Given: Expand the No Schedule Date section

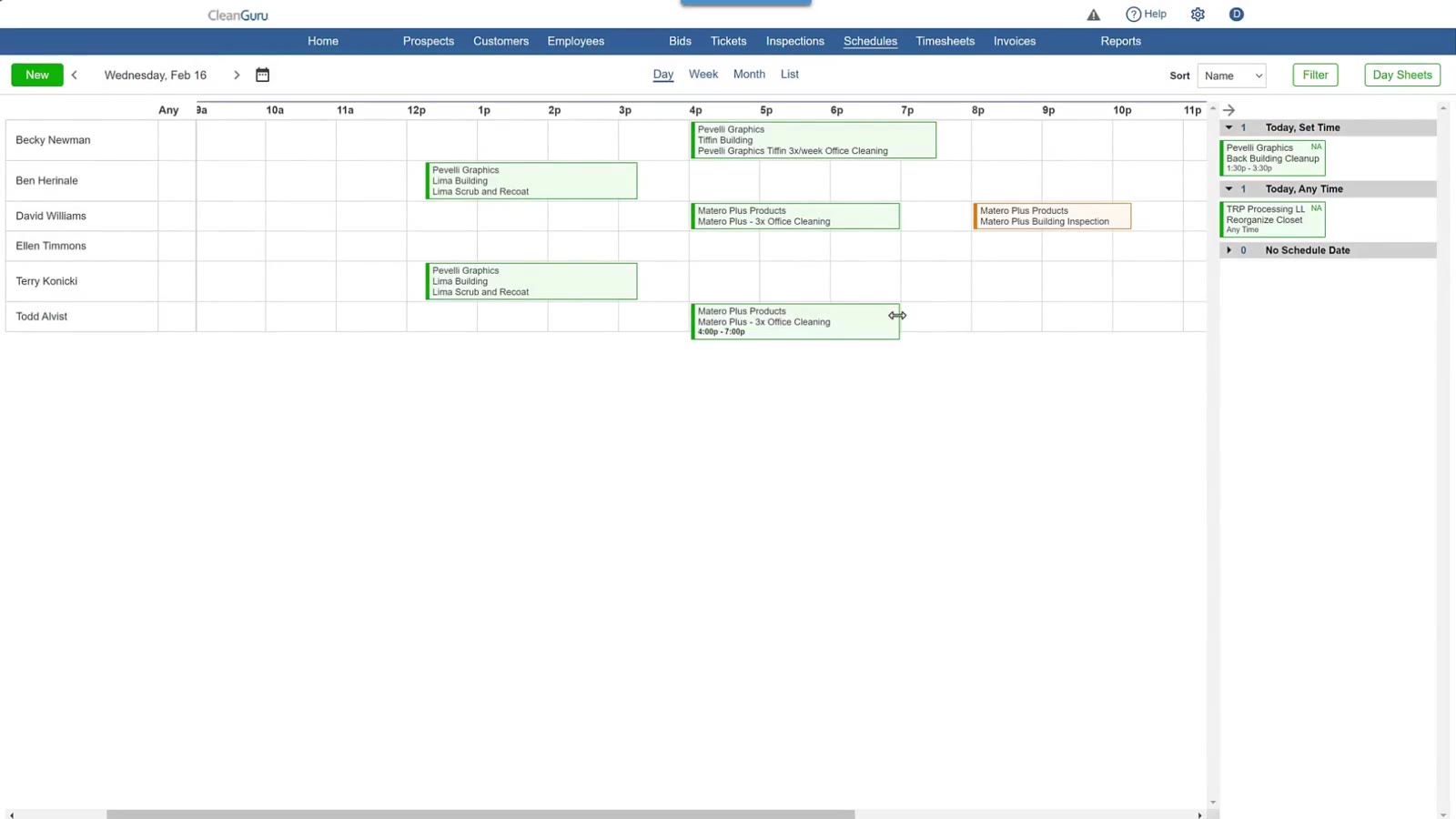Looking at the screenshot, I should click(x=1228, y=250).
